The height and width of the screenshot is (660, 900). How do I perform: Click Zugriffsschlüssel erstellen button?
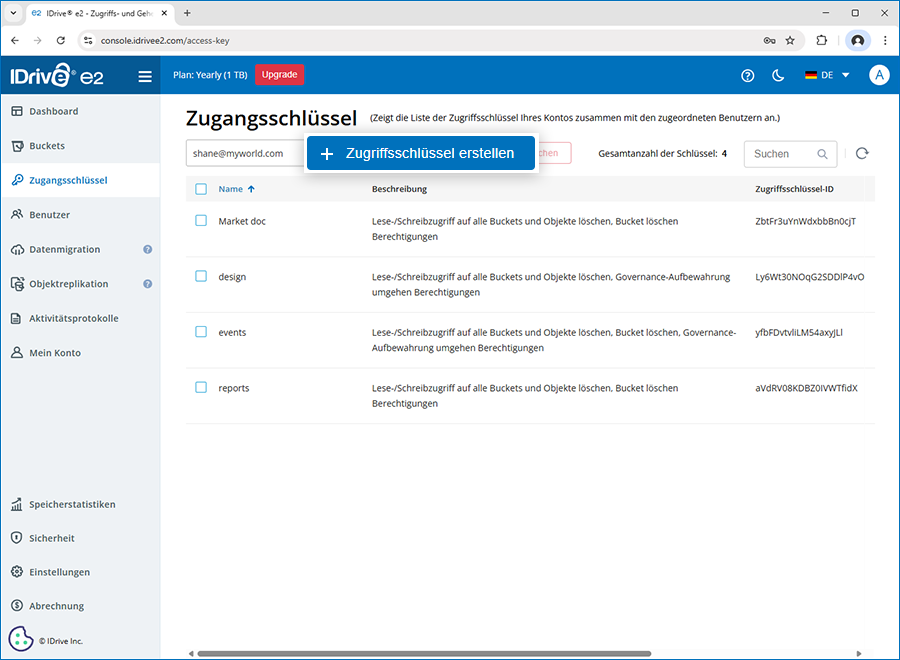tap(421, 153)
